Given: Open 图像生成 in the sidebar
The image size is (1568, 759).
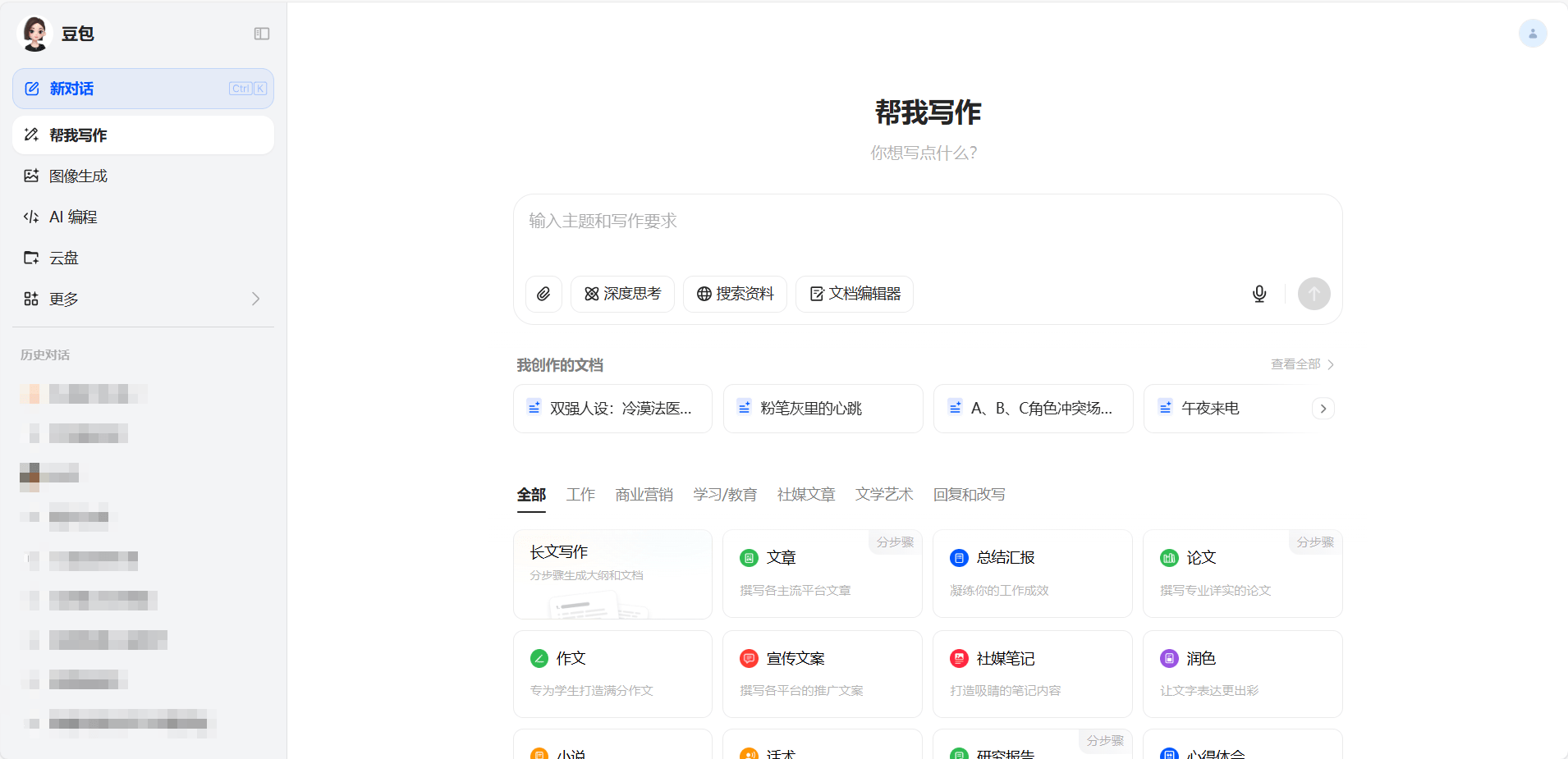Looking at the screenshot, I should (78, 176).
